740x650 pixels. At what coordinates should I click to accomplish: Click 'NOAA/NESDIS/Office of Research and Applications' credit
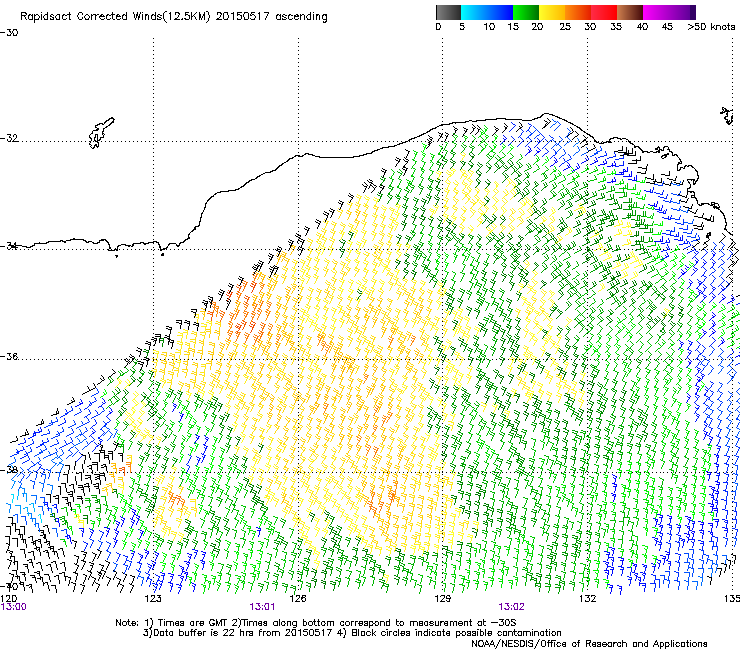click(589, 644)
